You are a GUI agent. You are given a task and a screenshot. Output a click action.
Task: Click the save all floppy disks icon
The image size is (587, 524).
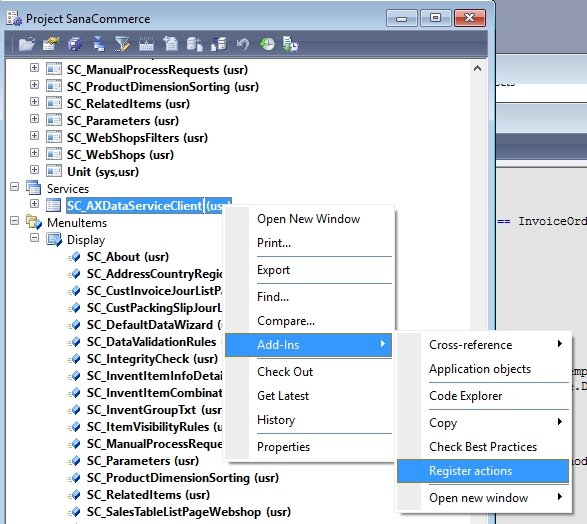[x=75, y=44]
